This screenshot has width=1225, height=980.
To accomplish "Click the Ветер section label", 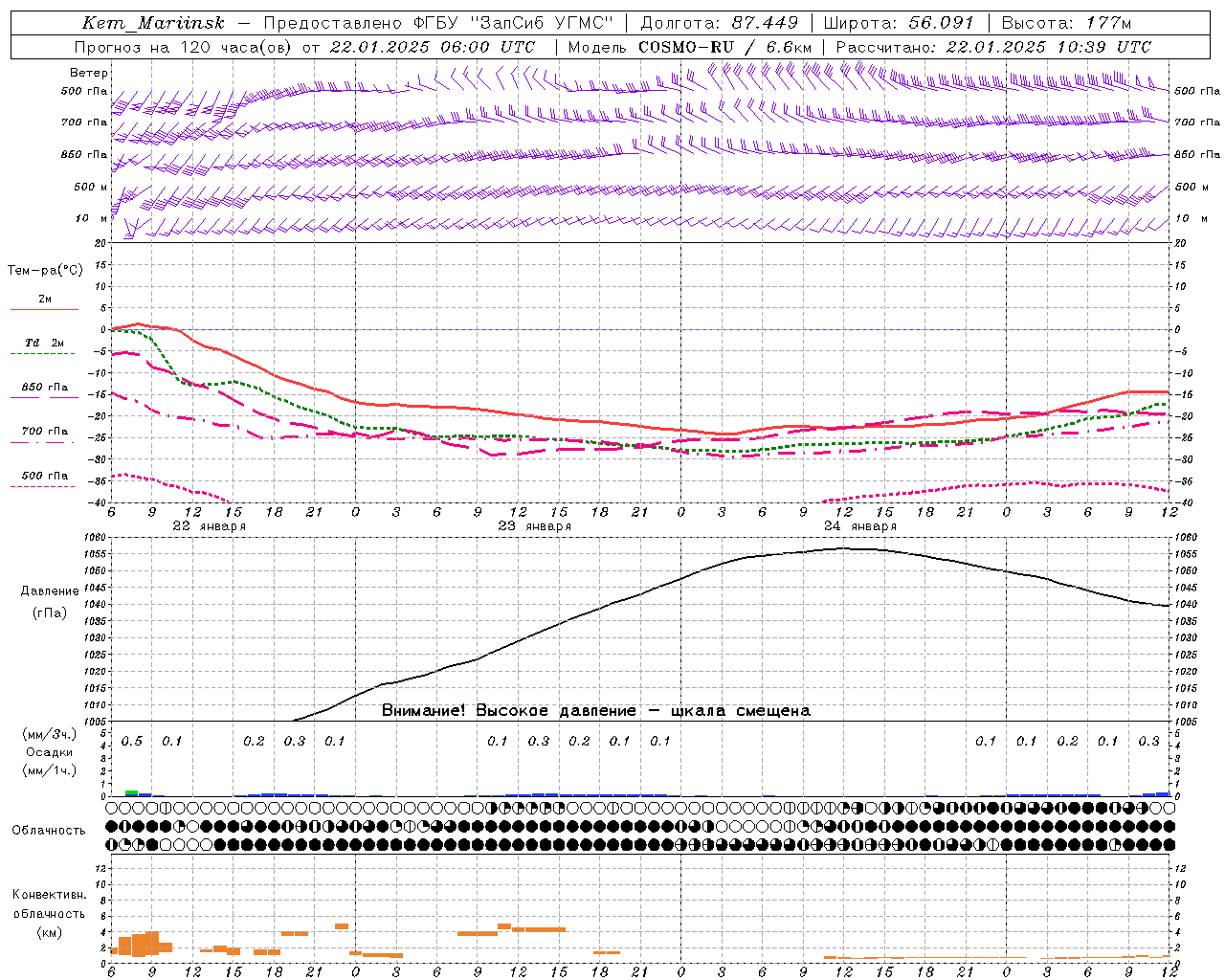I will [89, 73].
